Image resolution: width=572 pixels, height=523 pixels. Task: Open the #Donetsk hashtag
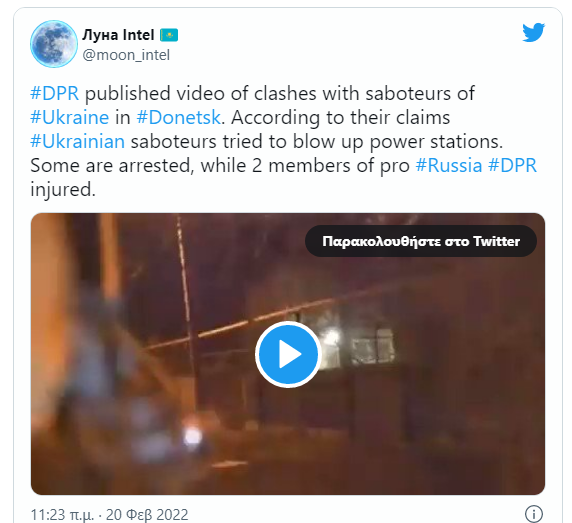click(x=179, y=117)
